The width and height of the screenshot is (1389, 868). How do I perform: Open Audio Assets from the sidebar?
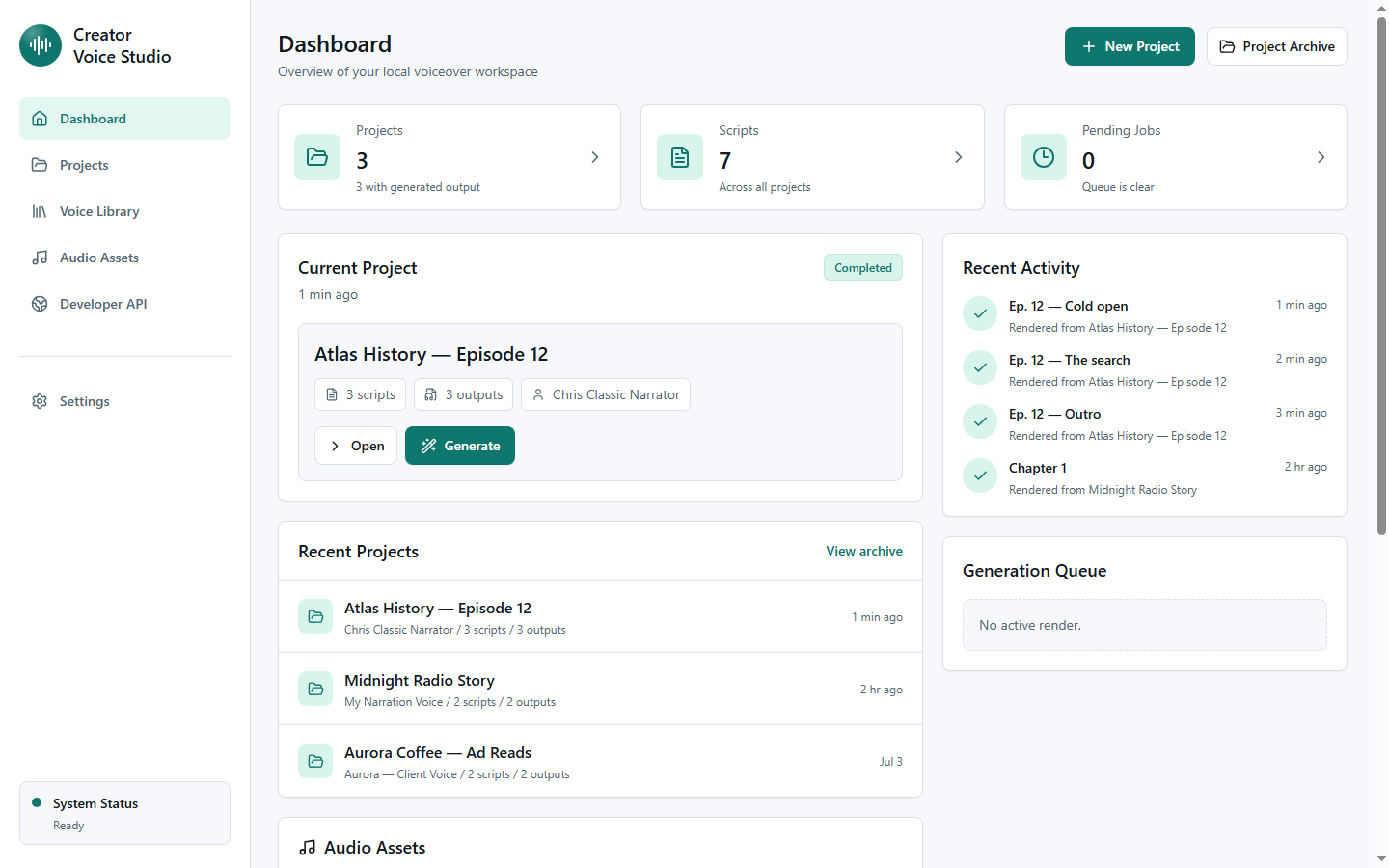coord(124,258)
